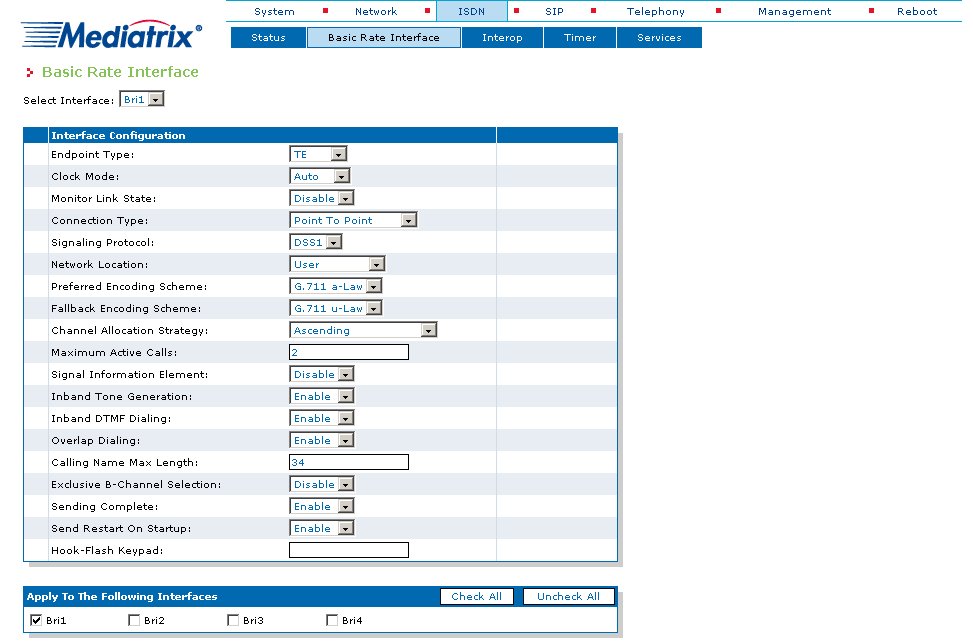Click the Uncheck All button
This screenshot has width=973, height=641.
click(568, 596)
